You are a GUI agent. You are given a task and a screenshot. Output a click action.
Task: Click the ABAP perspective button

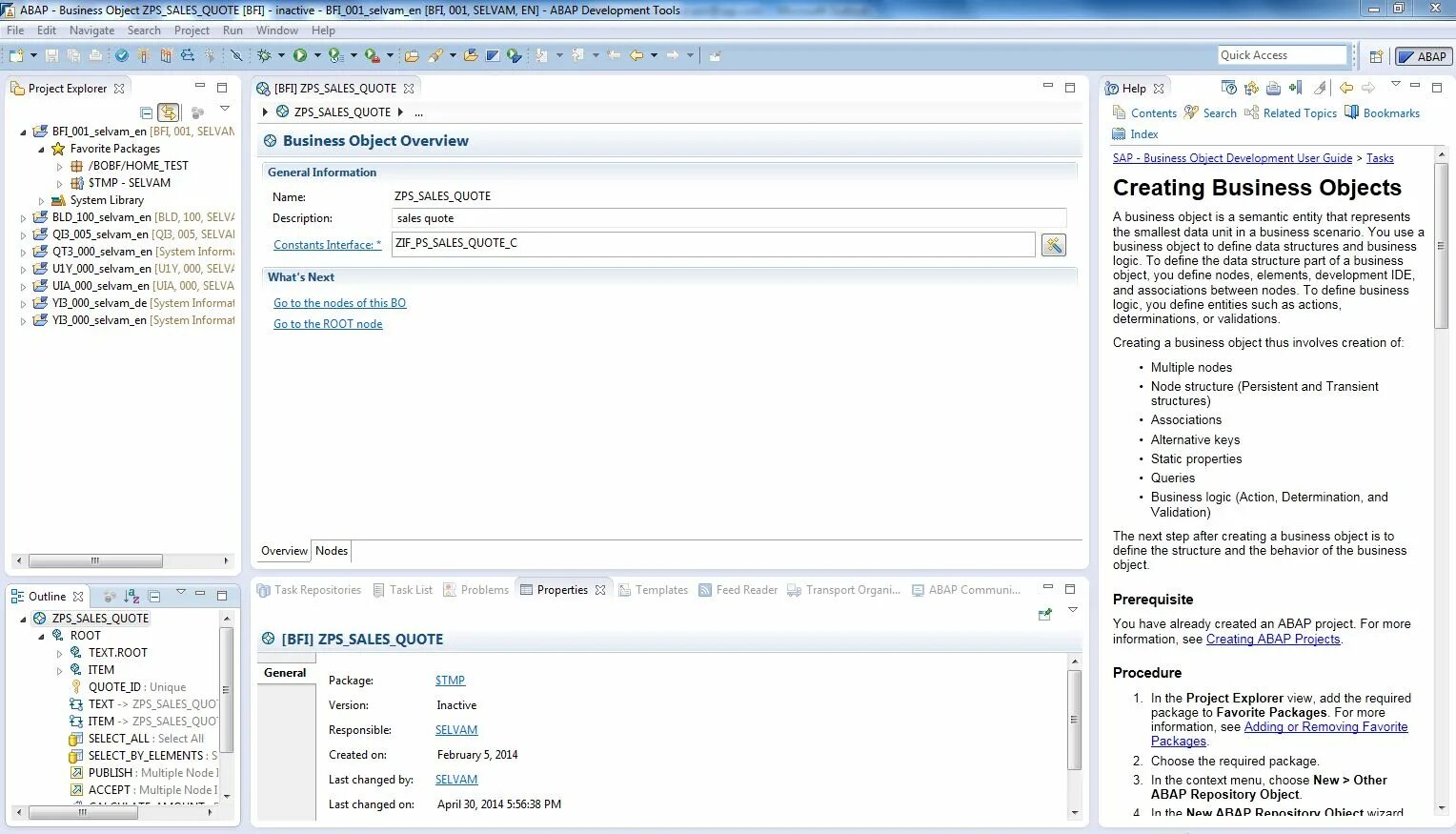[x=1422, y=56]
